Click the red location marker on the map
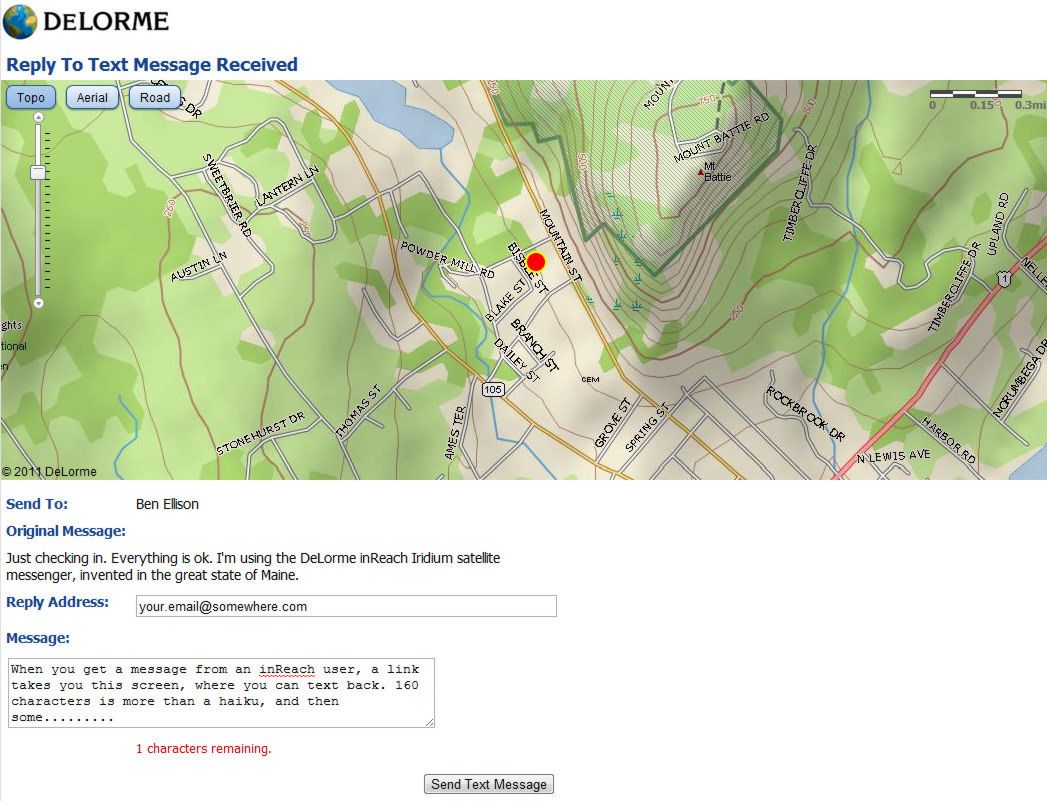The width and height of the screenshot is (1047, 801). pyautogui.click(x=536, y=262)
